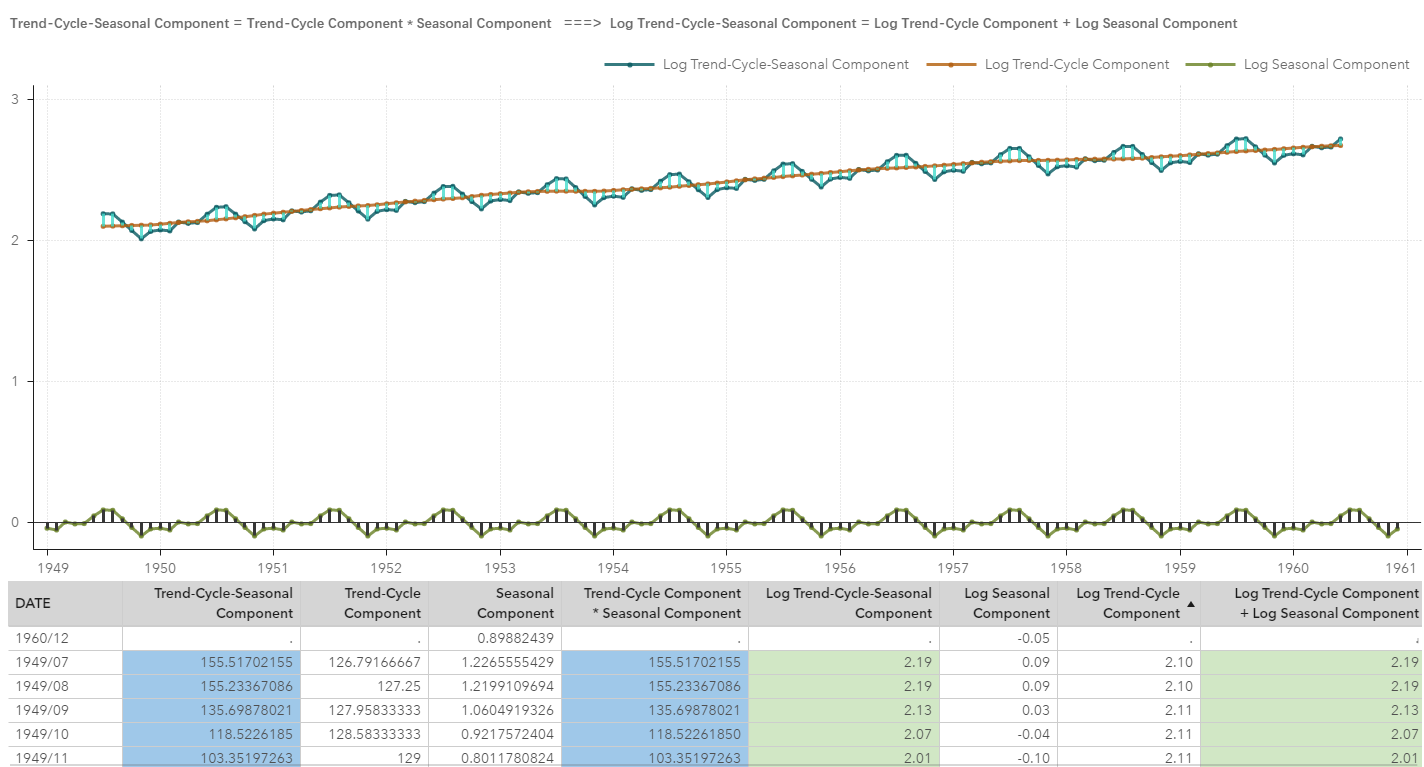Select the Log Seasonal Component legend entry

tap(1297, 64)
